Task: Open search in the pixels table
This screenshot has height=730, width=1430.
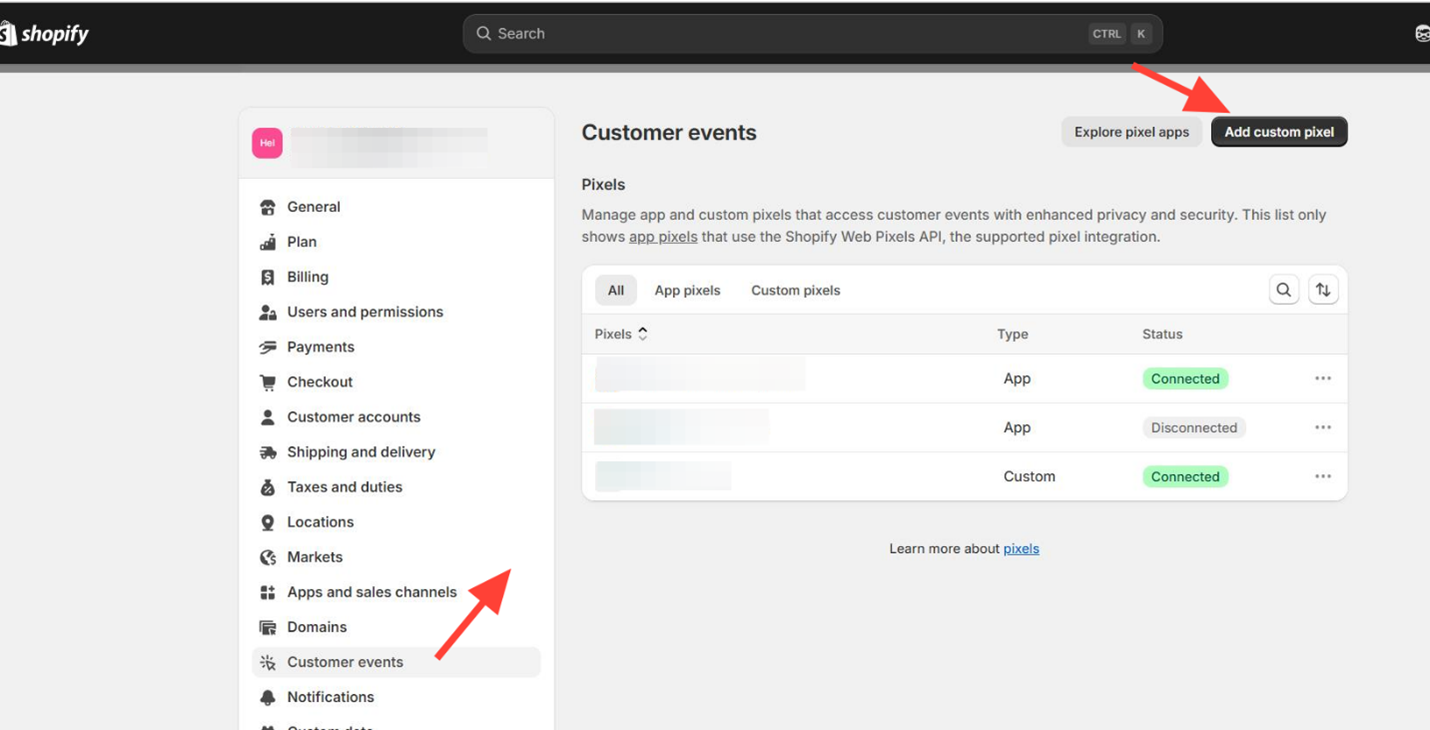Action: click(x=1284, y=290)
